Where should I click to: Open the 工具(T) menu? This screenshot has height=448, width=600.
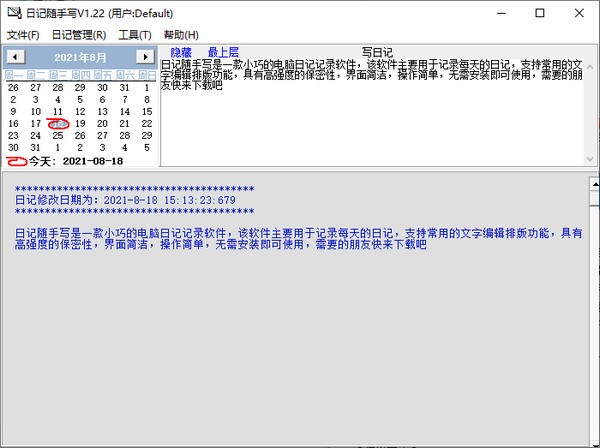coord(135,35)
